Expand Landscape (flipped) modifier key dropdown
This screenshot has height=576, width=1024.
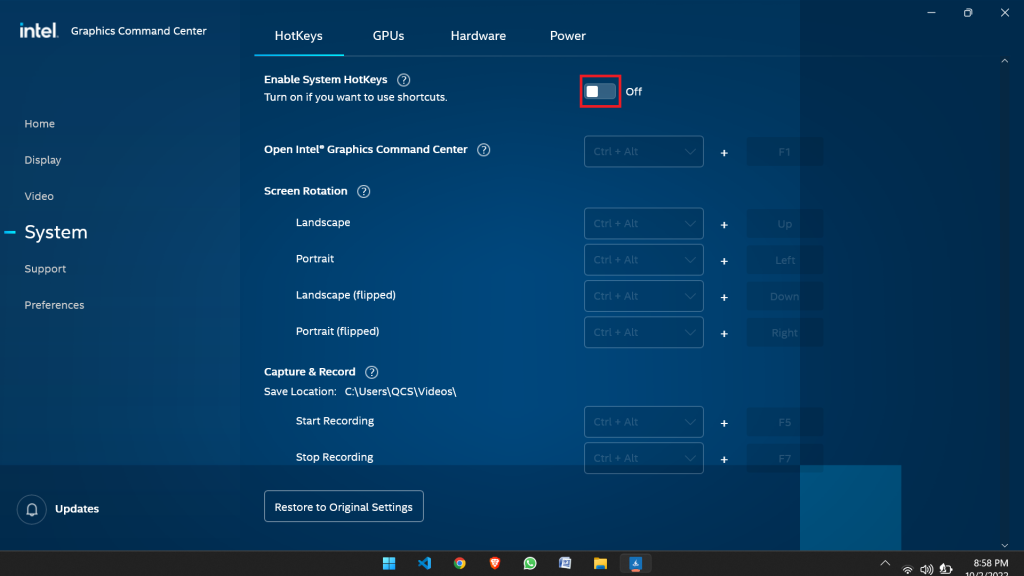pyautogui.click(x=643, y=296)
